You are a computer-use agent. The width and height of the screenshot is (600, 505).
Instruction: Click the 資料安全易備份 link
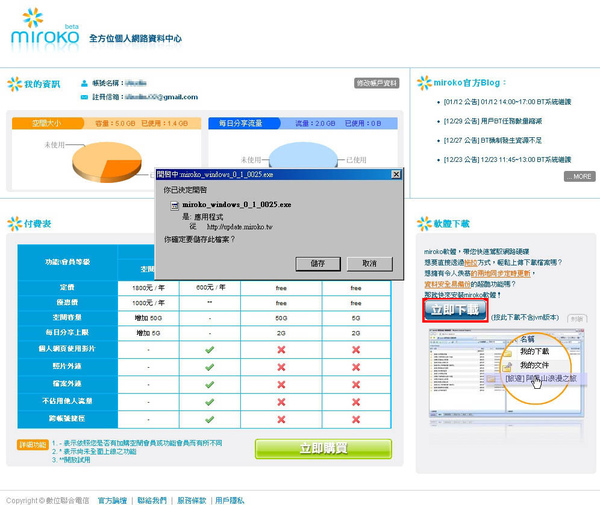pyautogui.click(x=447, y=284)
